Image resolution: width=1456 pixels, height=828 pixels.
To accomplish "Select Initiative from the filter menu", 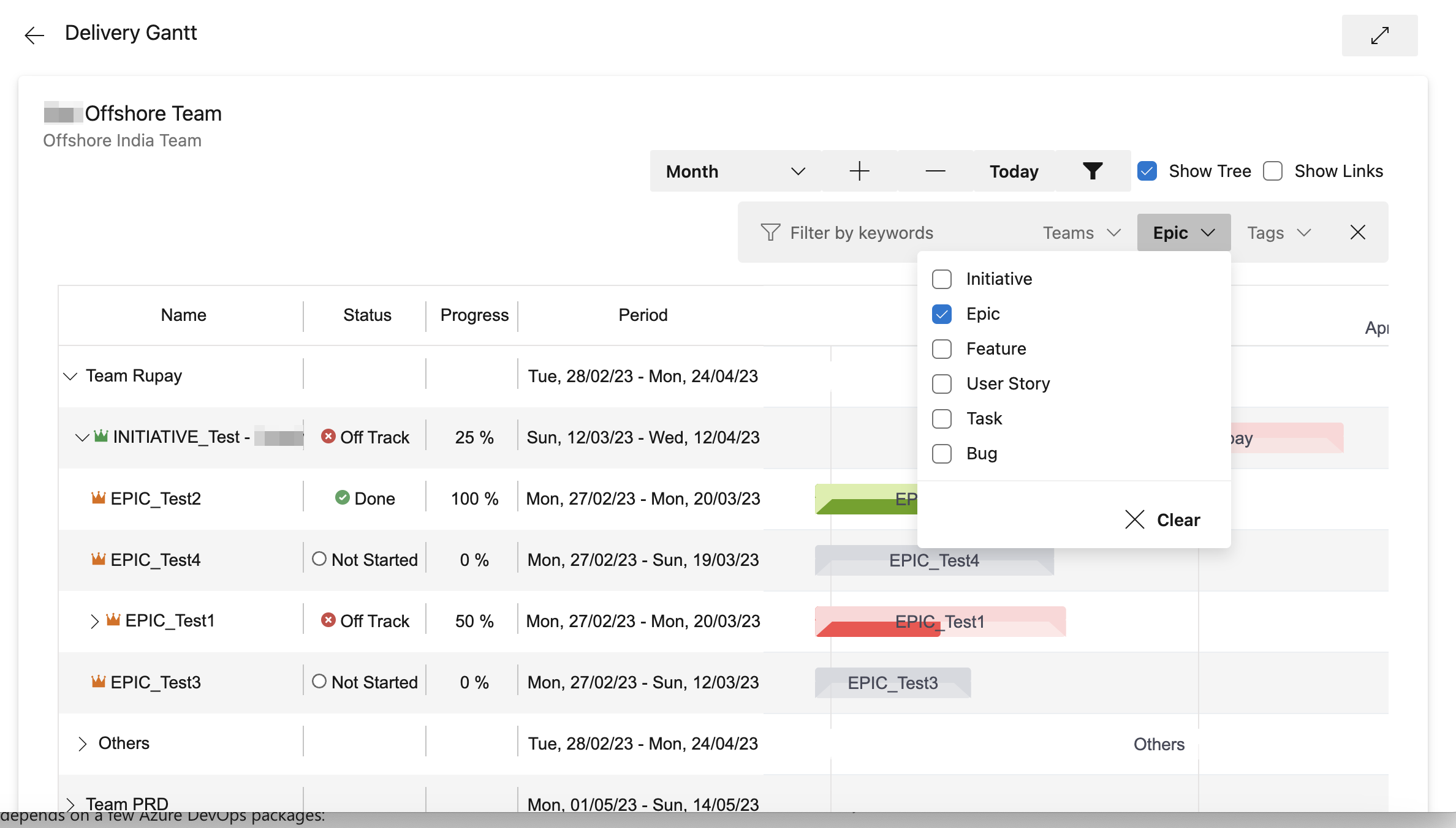I will coord(941,278).
